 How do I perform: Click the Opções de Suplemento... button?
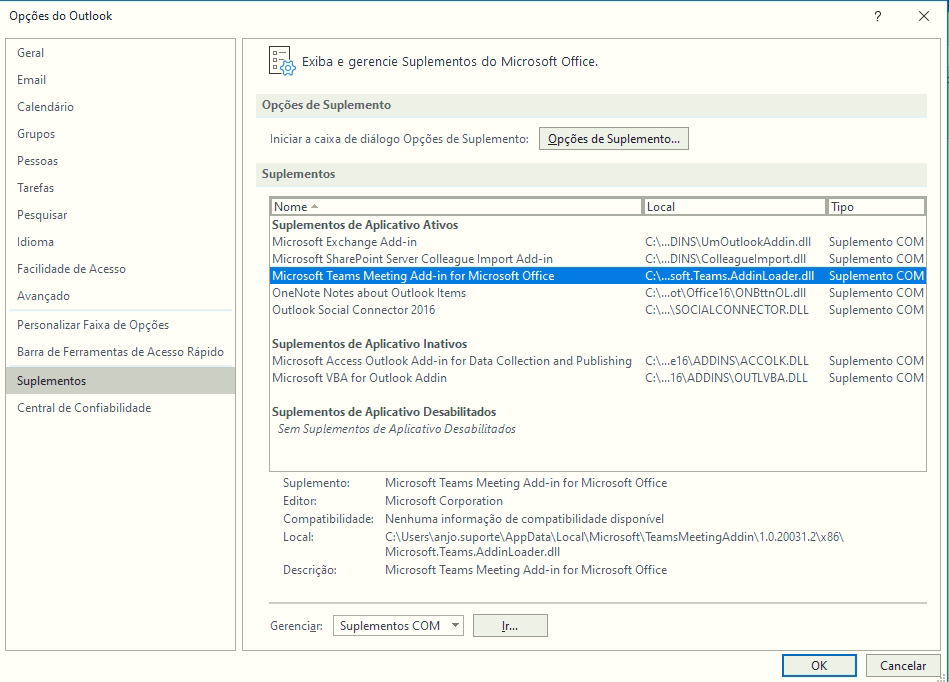click(x=614, y=139)
